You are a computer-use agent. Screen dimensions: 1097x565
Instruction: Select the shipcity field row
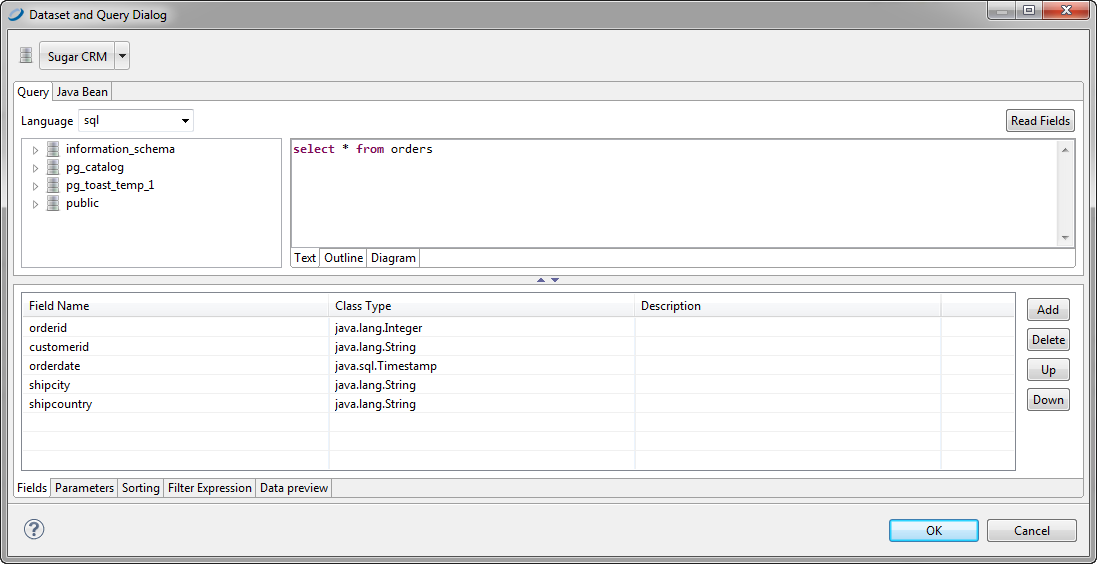(x=518, y=385)
